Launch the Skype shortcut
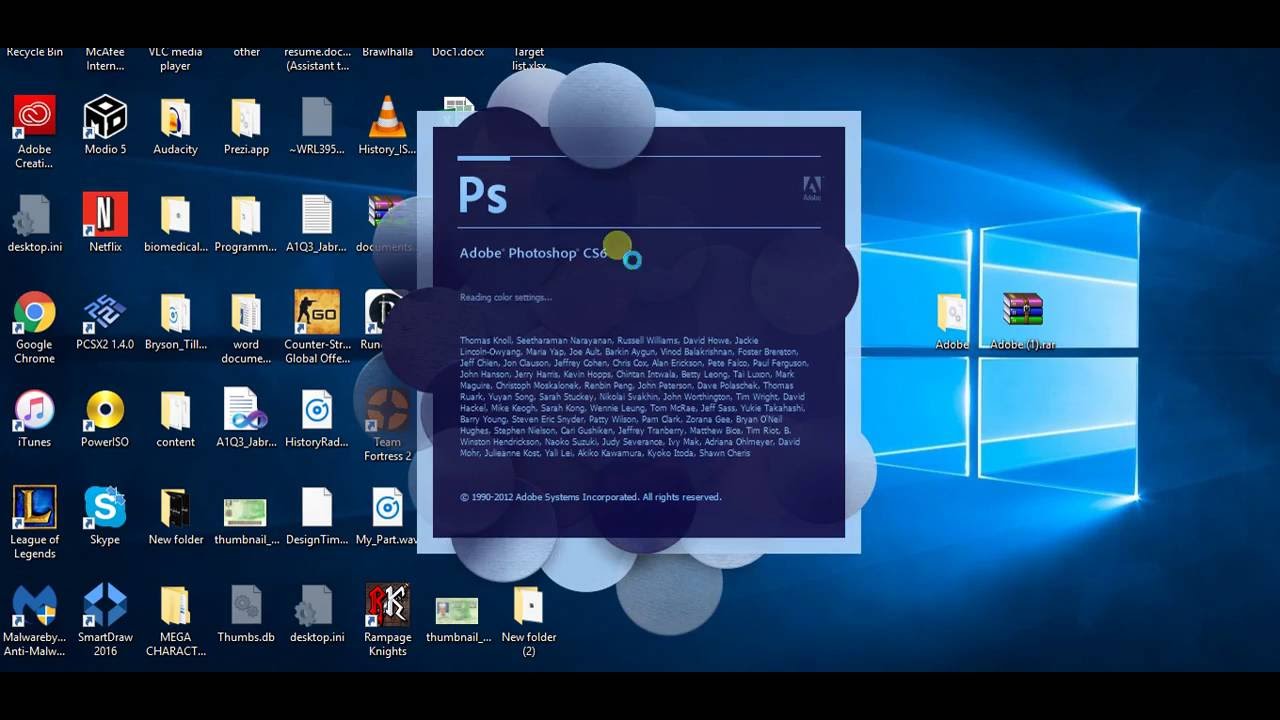 [x=105, y=507]
